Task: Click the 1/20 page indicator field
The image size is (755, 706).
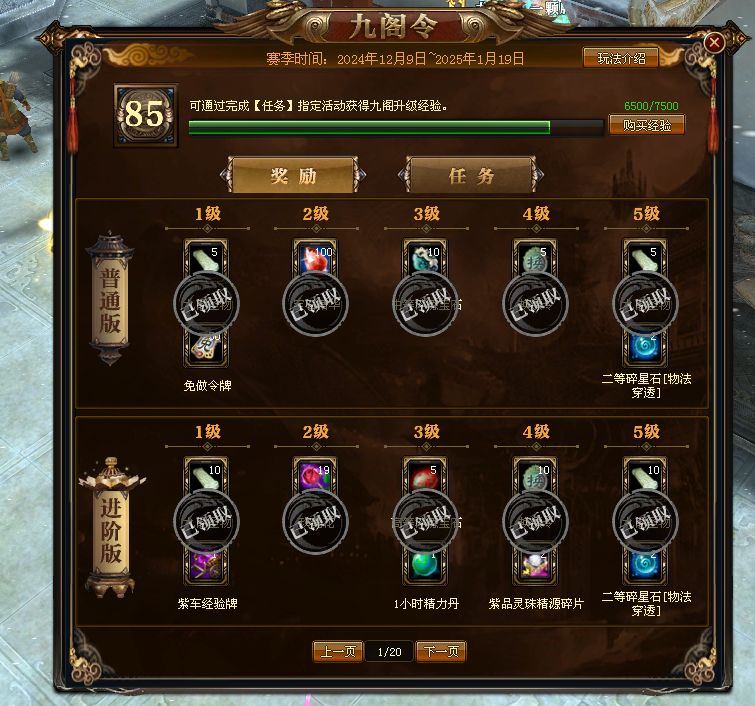Action: click(x=389, y=652)
